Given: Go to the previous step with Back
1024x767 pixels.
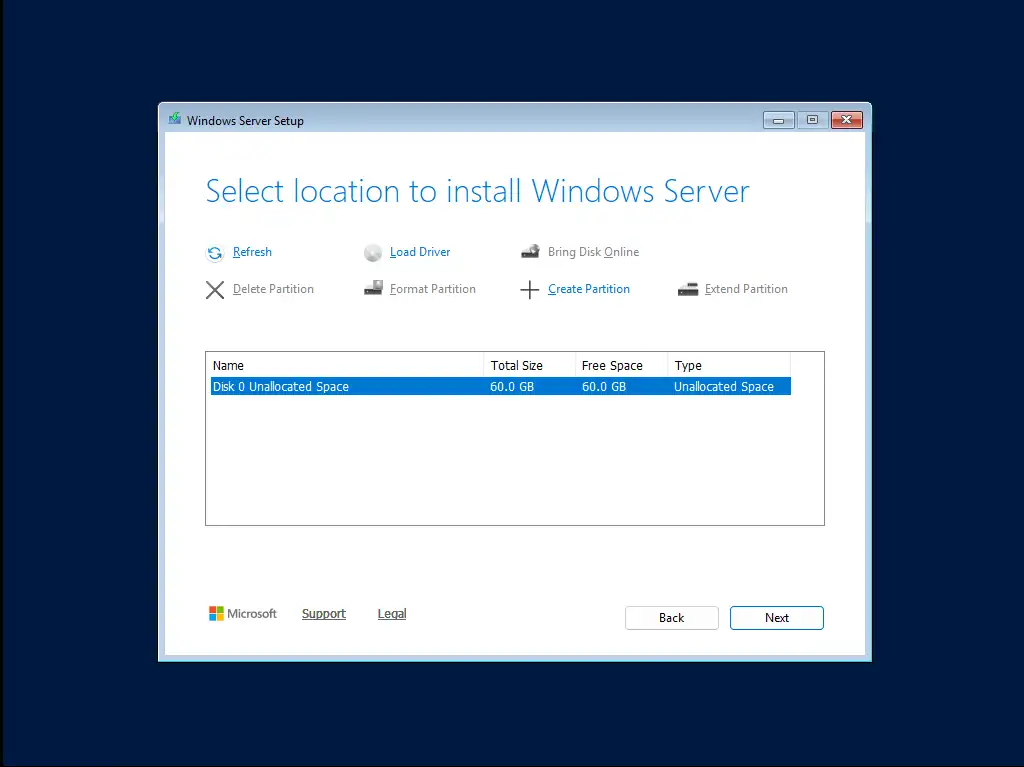Looking at the screenshot, I should point(671,618).
